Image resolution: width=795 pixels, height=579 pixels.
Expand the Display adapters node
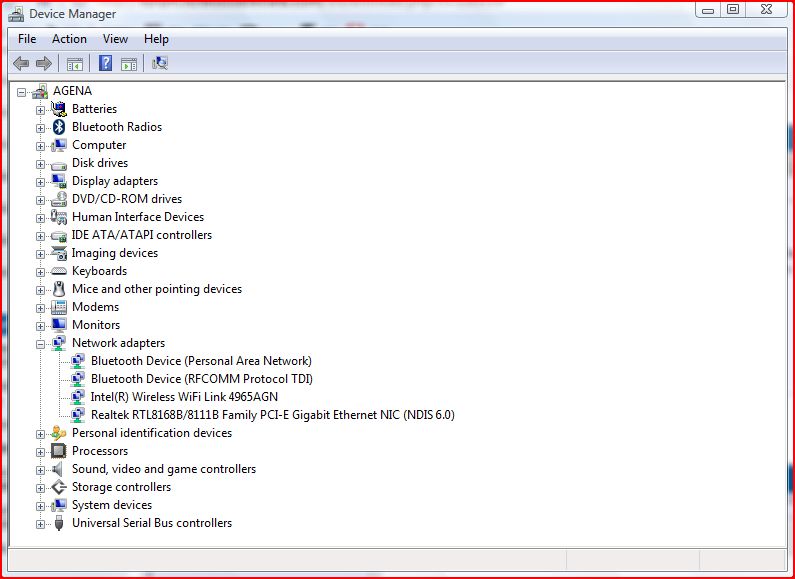click(x=41, y=182)
